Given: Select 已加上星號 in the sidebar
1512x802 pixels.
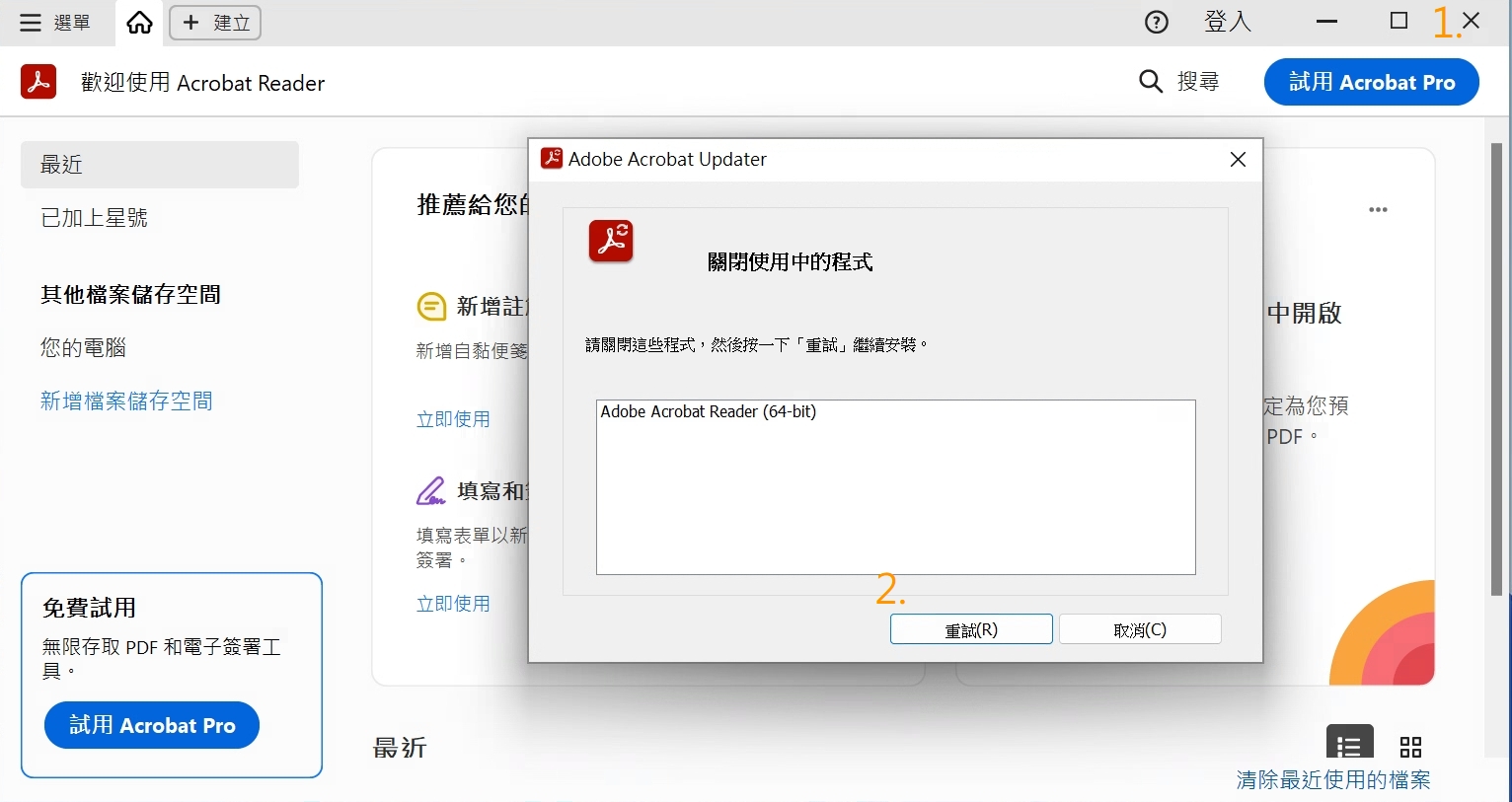Looking at the screenshot, I should 94,218.
